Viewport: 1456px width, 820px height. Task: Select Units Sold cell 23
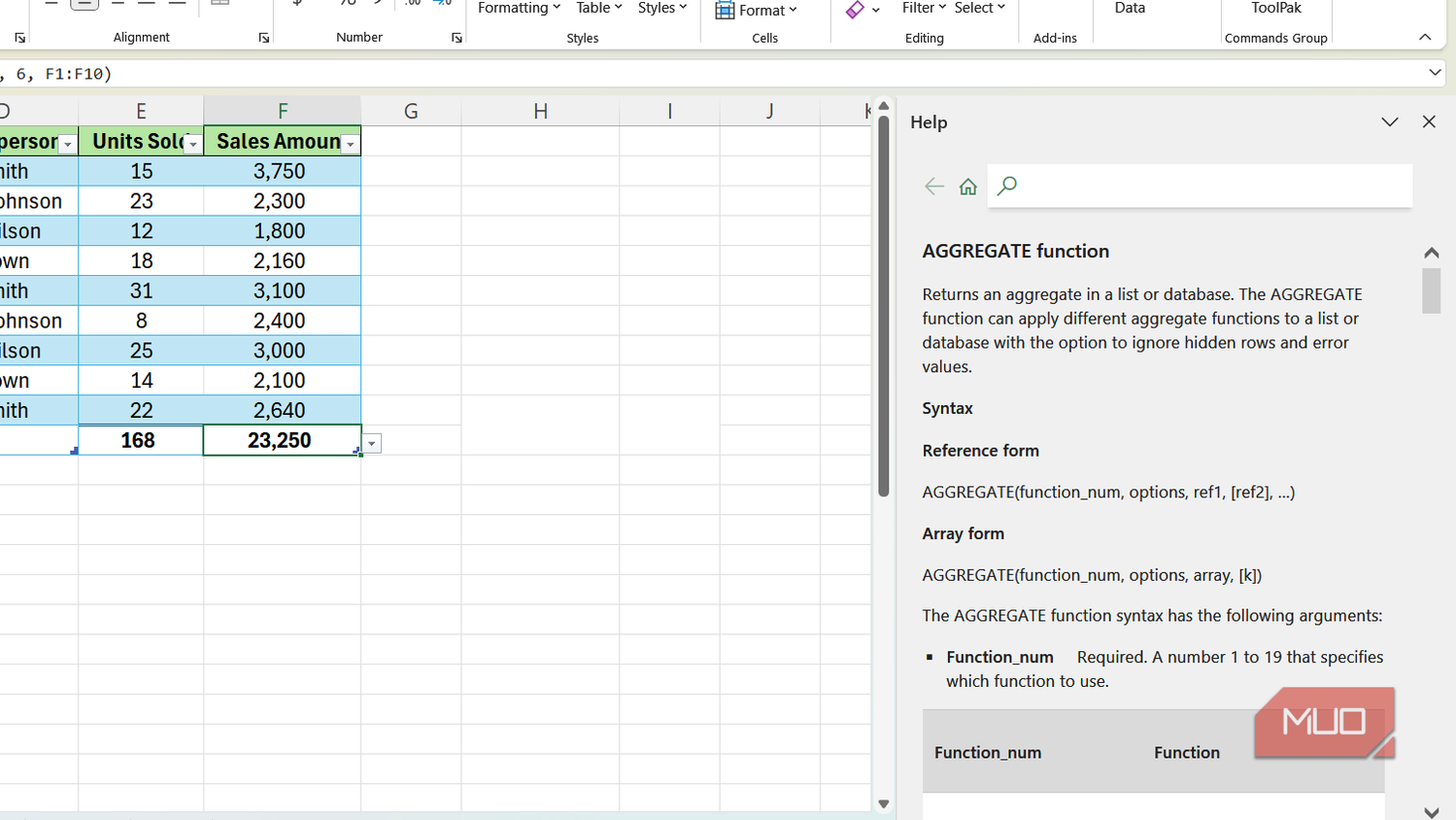[141, 201]
